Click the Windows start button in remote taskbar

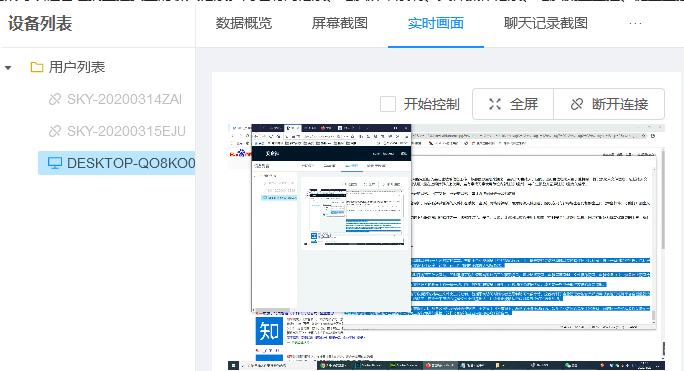click(x=233, y=365)
